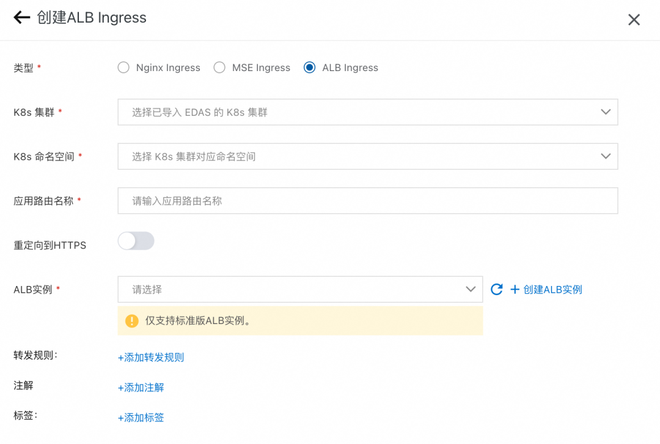Viewport: 660px width, 444px height.
Task: Toggle the 重定向到HTTPS switch
Action: click(x=136, y=241)
